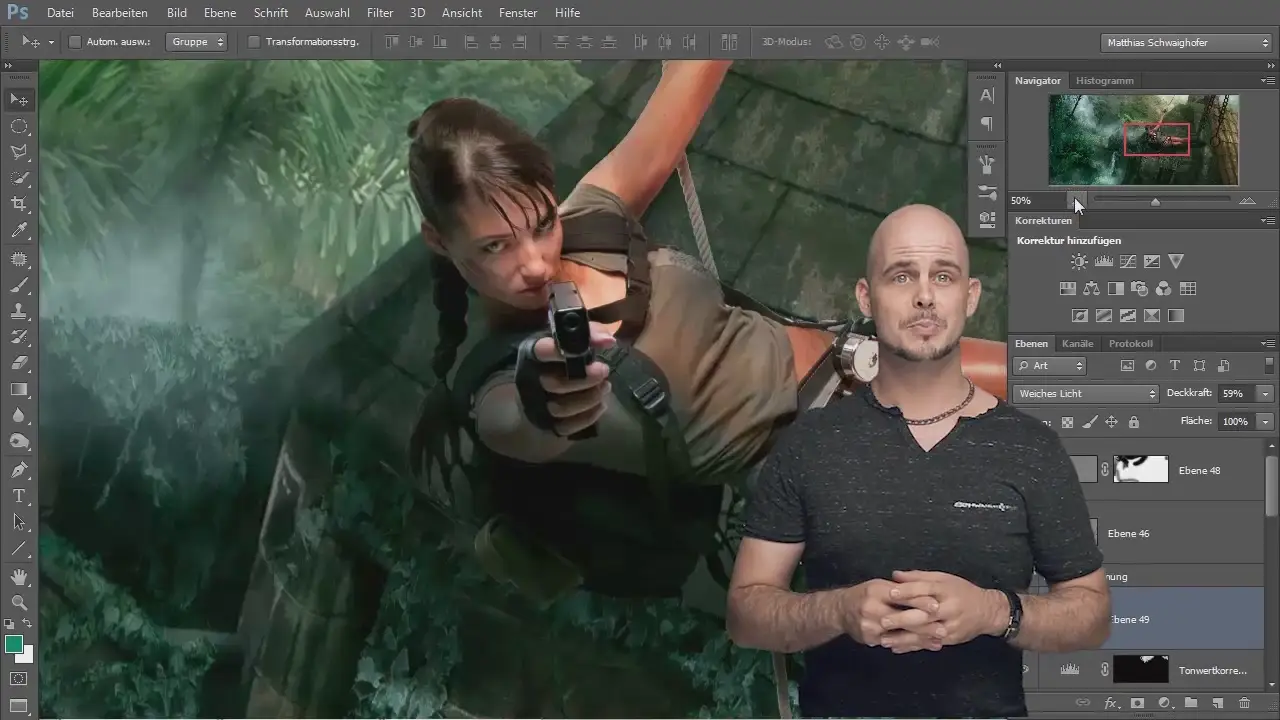This screenshot has width=1280, height=720.
Task: Select the Elliptical Marquee tool
Action: (19, 126)
